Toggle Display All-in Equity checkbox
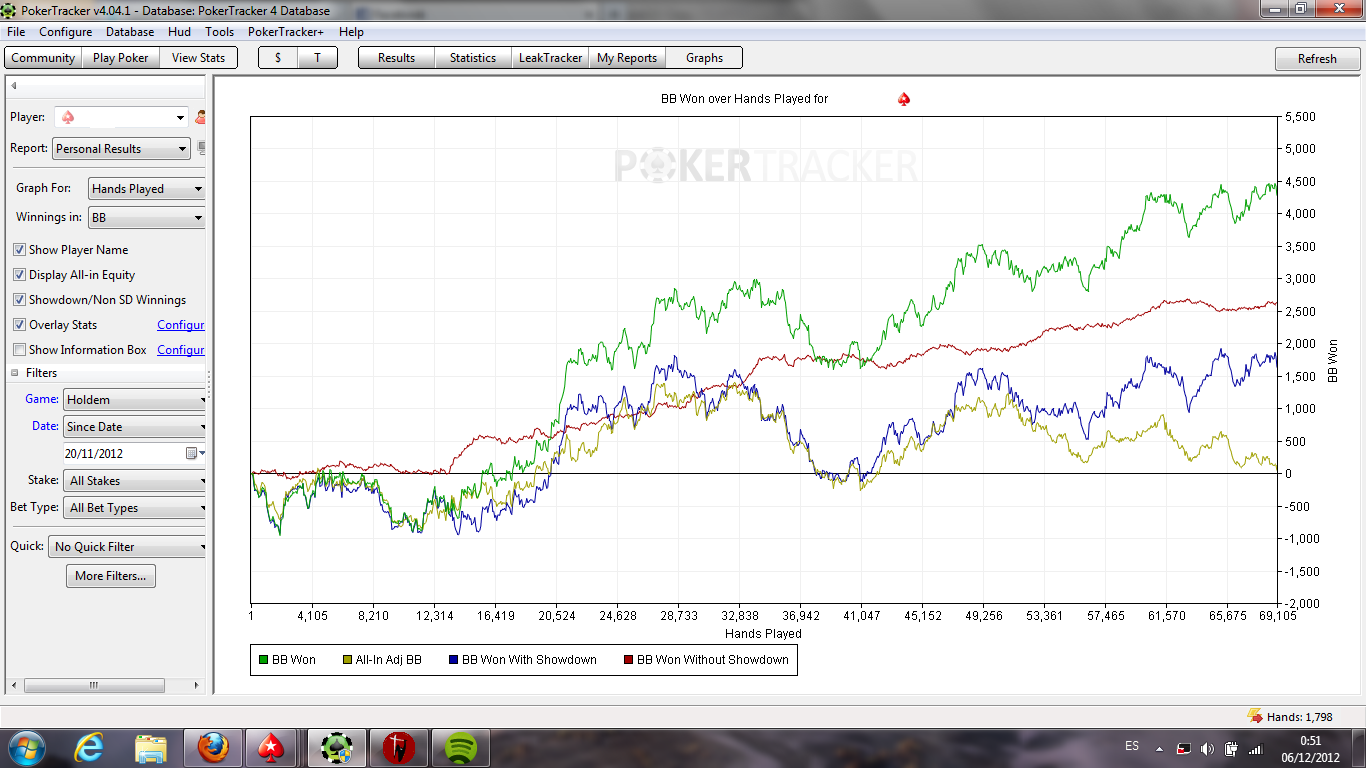The height and width of the screenshot is (768, 1366). [19, 275]
